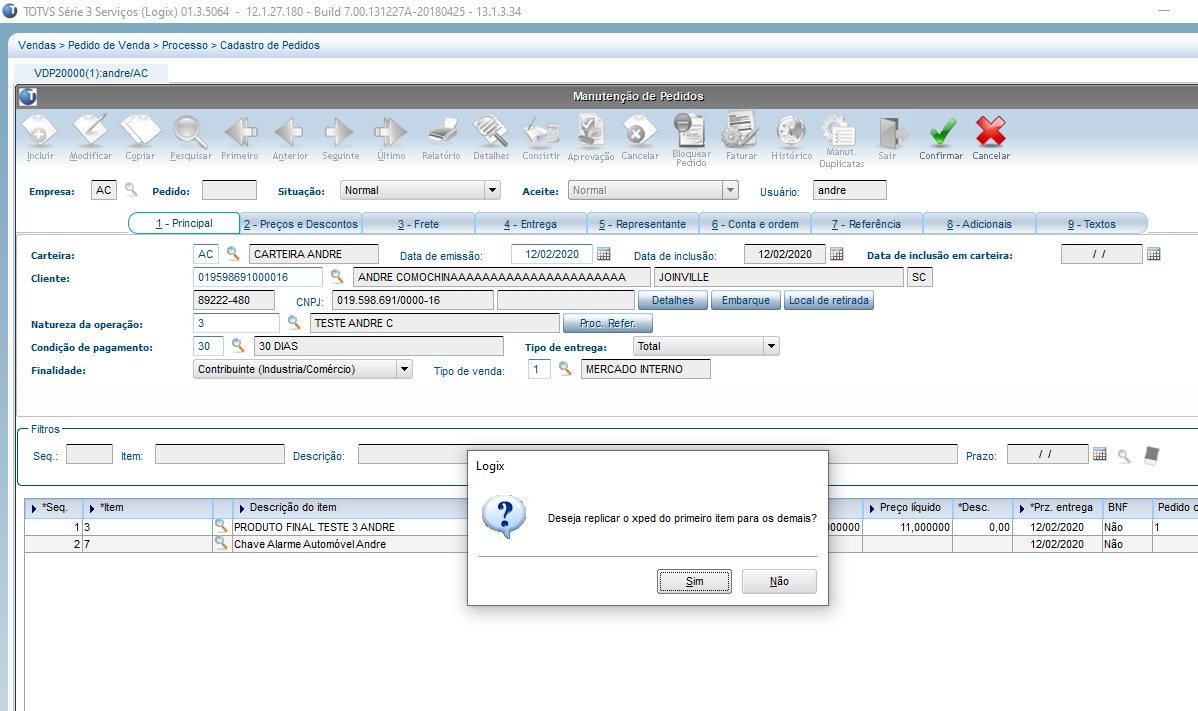Go to Primeiro record icon
Image resolution: width=1198 pixels, height=711 pixels.
(240, 131)
